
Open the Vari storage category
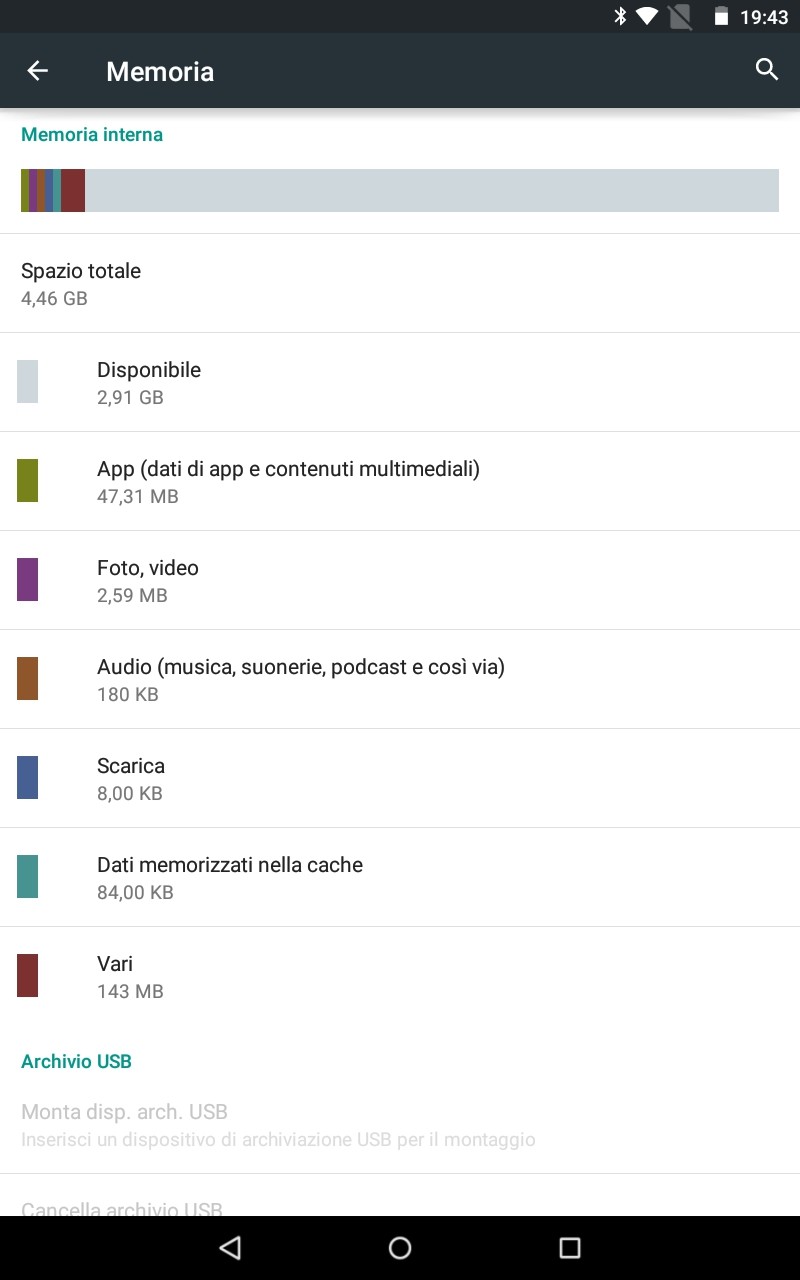[400, 976]
